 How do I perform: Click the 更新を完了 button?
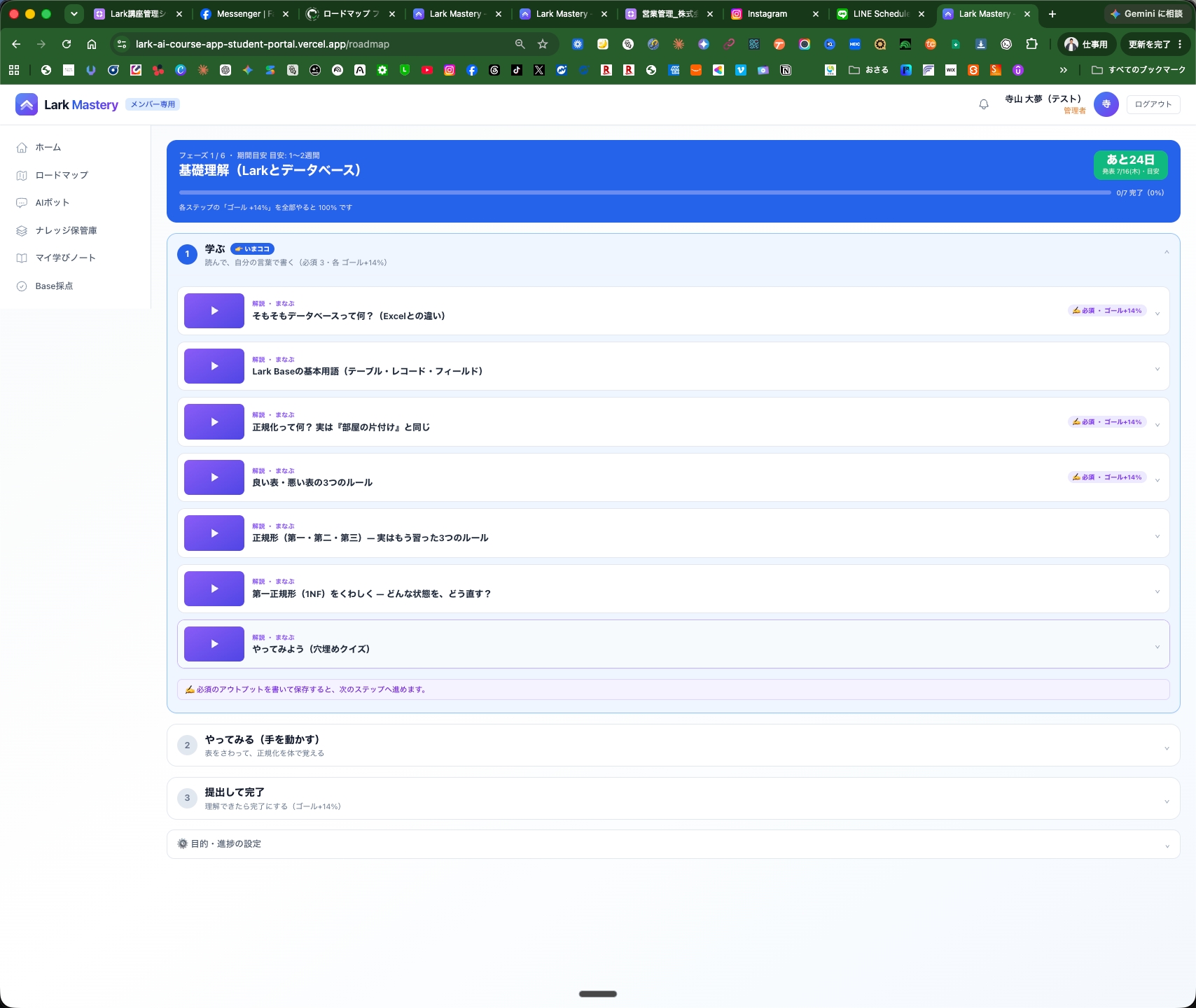(1155, 44)
